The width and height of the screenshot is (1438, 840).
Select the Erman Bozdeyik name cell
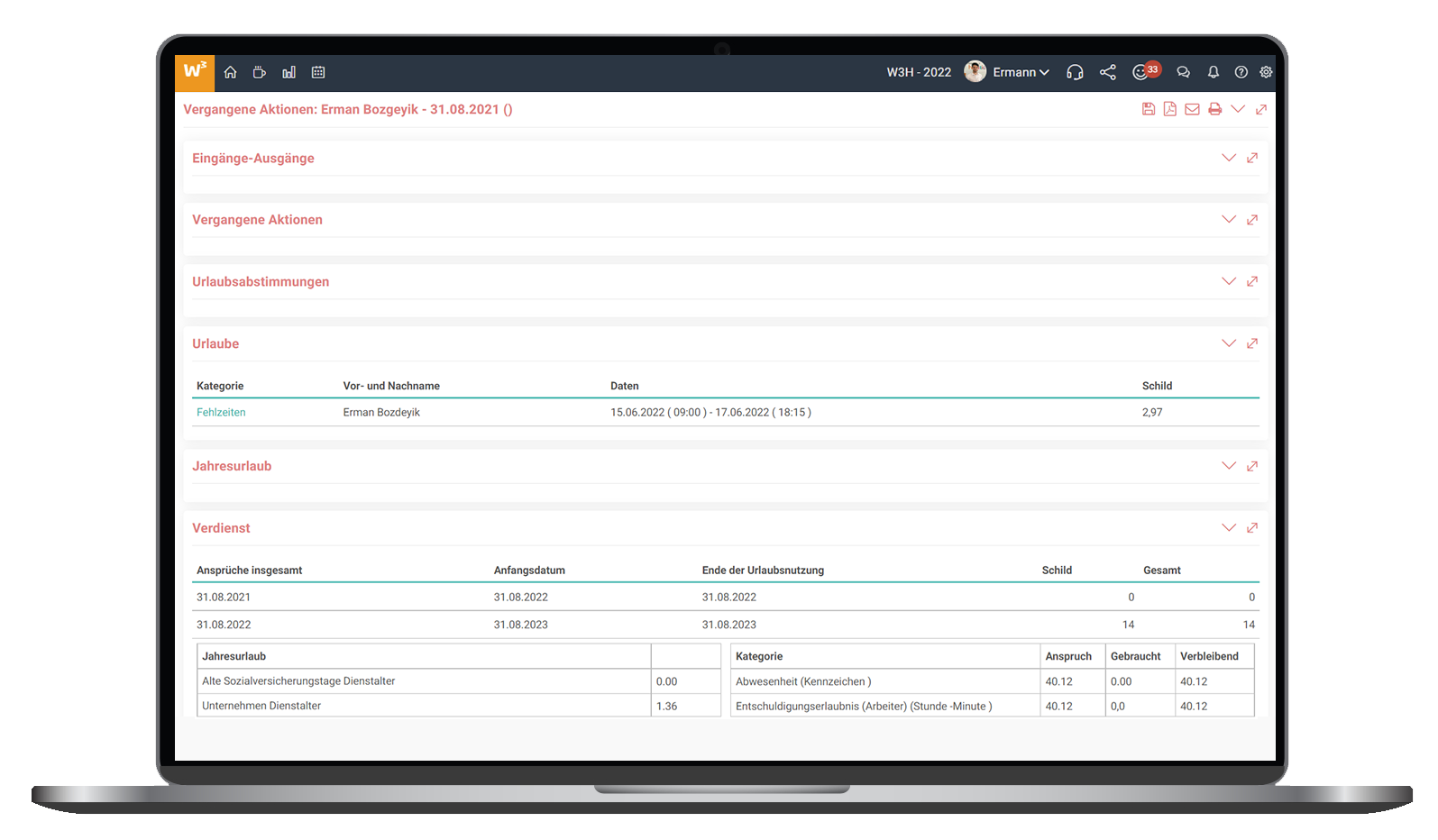pos(381,412)
